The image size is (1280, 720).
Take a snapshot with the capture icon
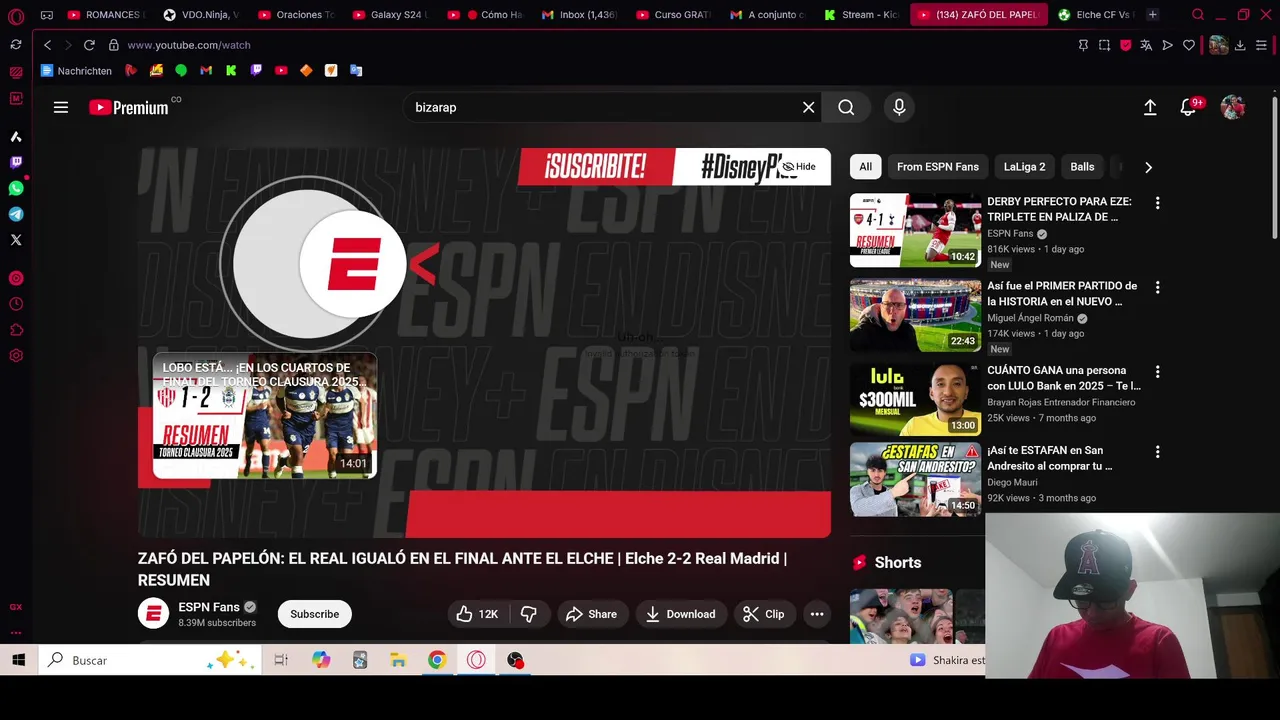coord(1104,45)
